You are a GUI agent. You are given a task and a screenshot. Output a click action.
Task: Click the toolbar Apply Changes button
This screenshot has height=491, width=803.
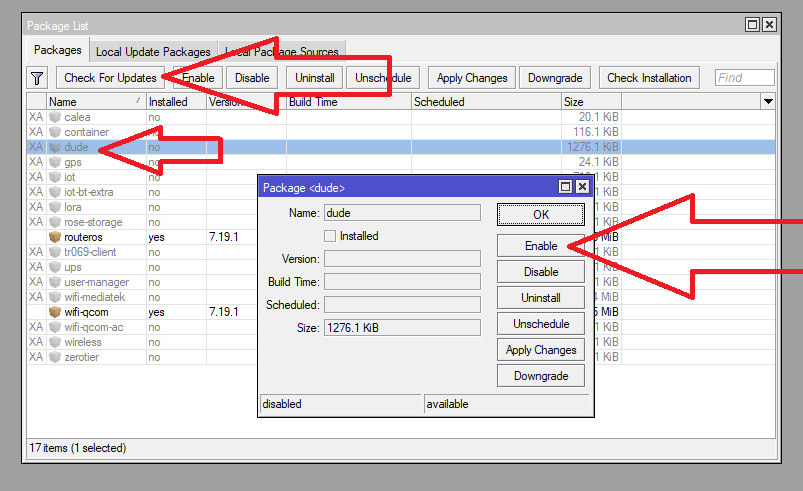[x=472, y=78]
